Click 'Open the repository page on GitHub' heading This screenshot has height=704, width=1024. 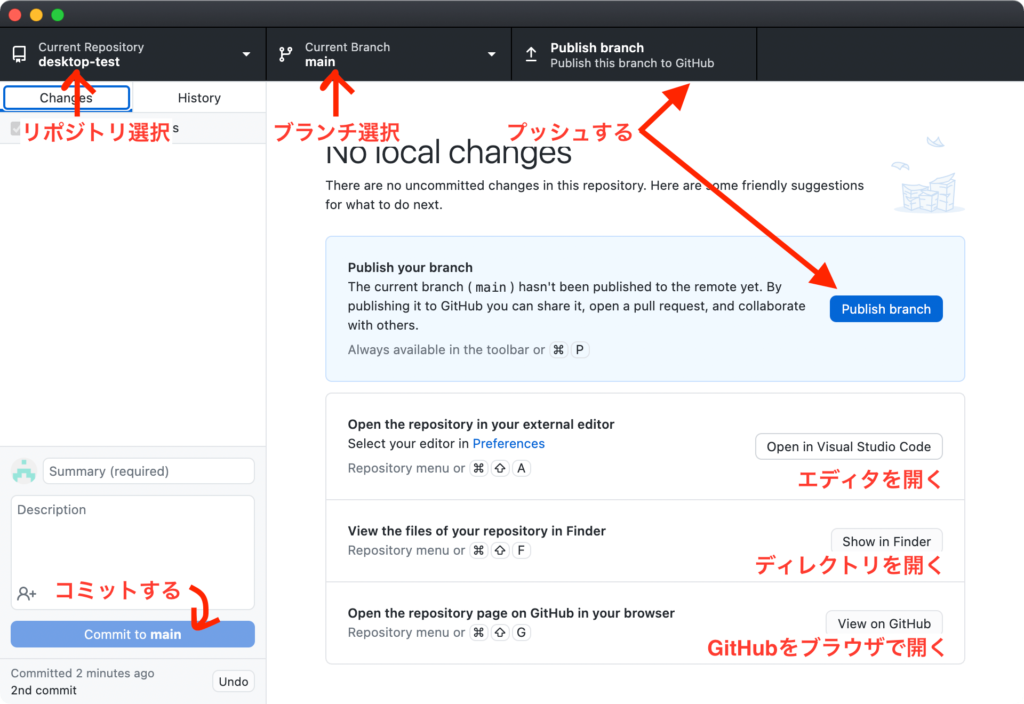(x=511, y=613)
